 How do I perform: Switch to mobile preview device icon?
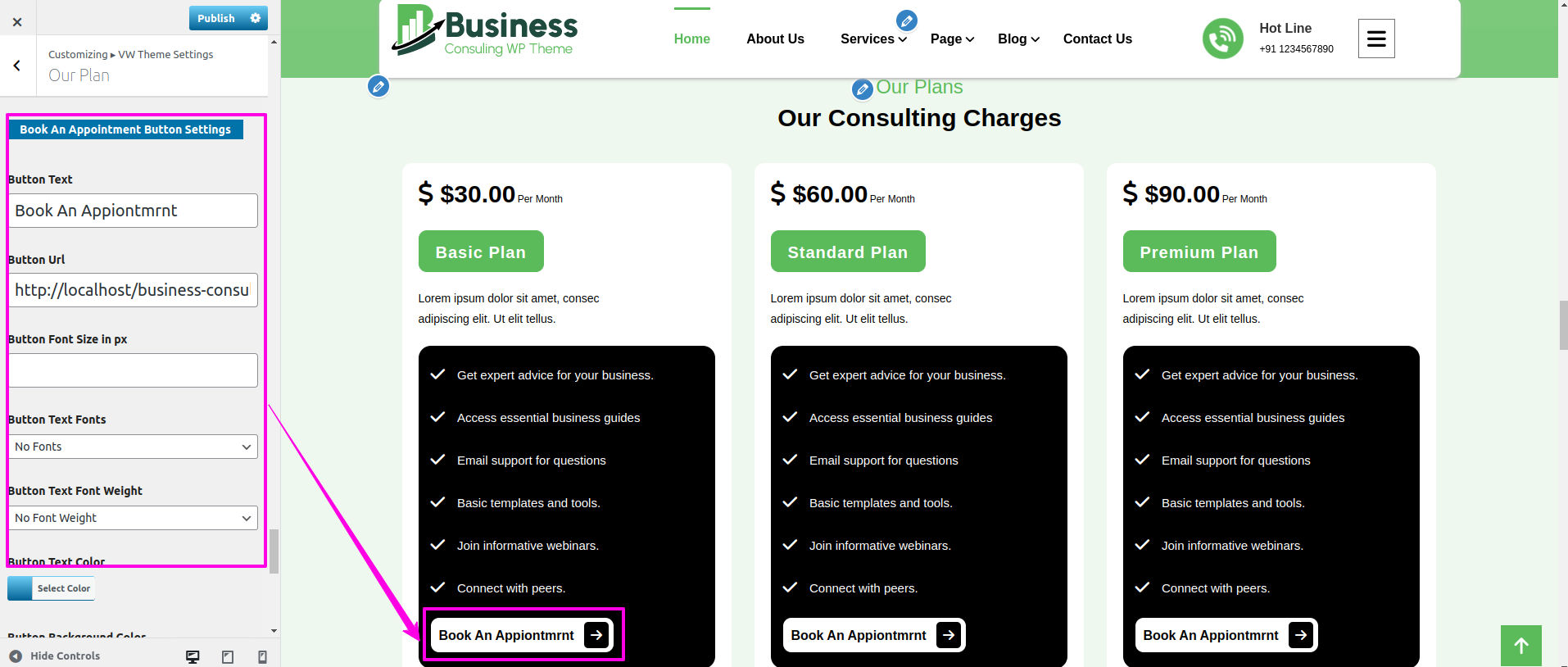[262, 656]
